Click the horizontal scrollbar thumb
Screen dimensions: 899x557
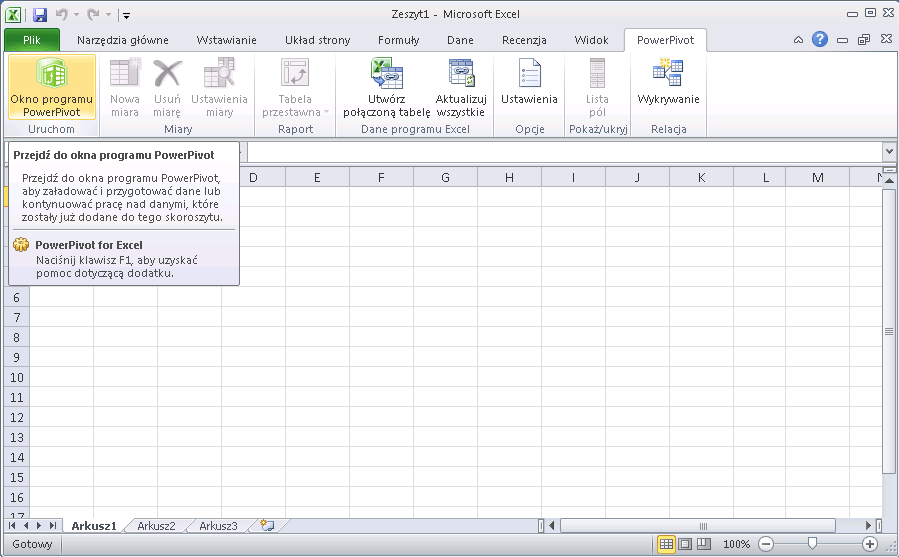698,525
